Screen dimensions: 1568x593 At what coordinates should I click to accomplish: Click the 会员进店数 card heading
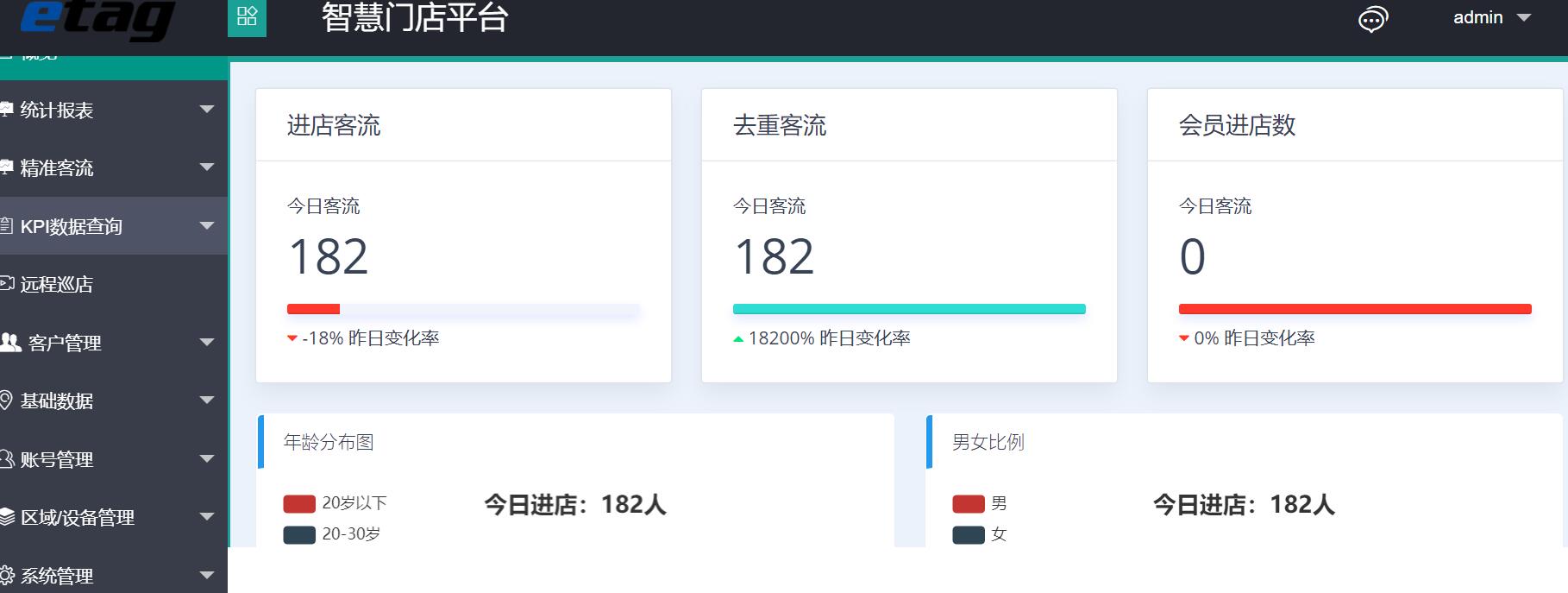[x=1237, y=125]
